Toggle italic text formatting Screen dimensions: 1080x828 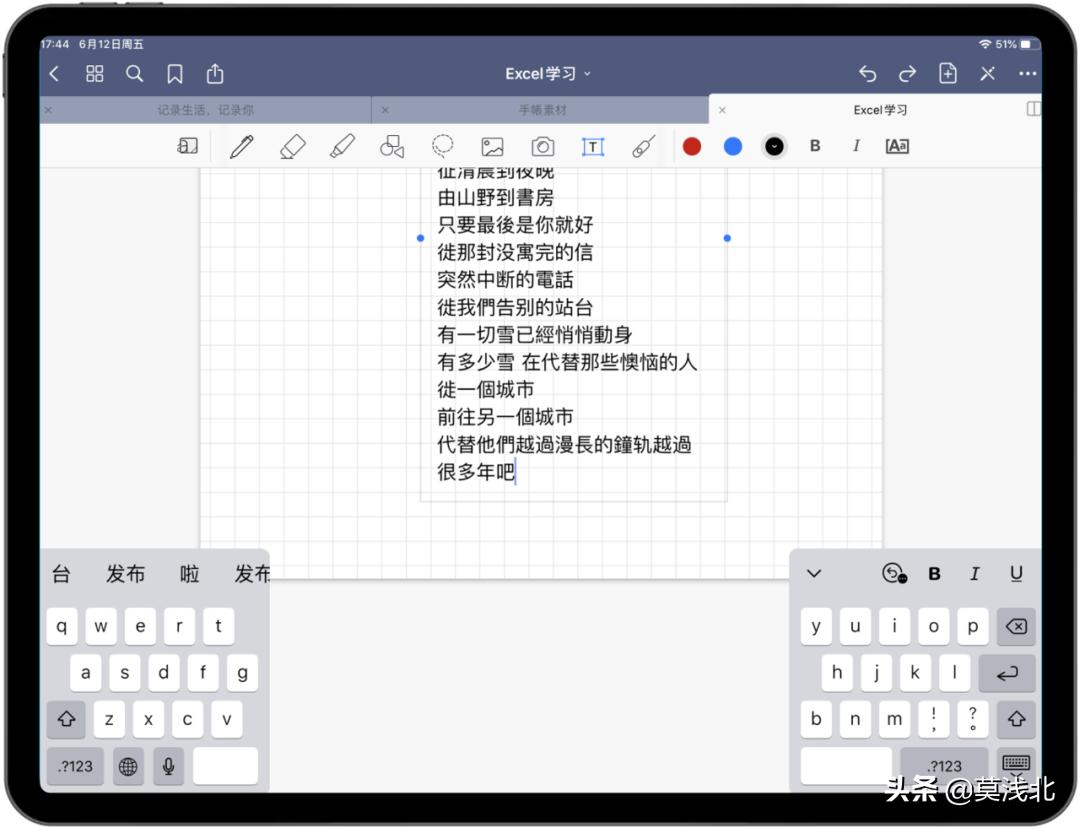tap(856, 146)
